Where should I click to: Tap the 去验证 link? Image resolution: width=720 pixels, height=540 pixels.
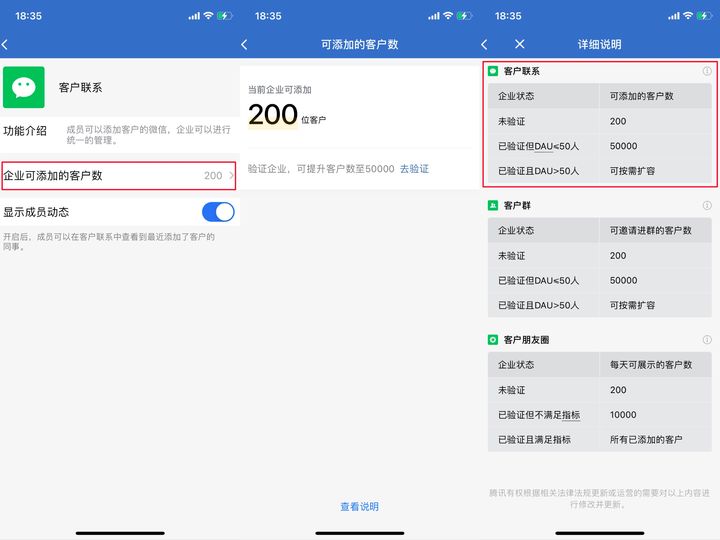[x=414, y=169]
